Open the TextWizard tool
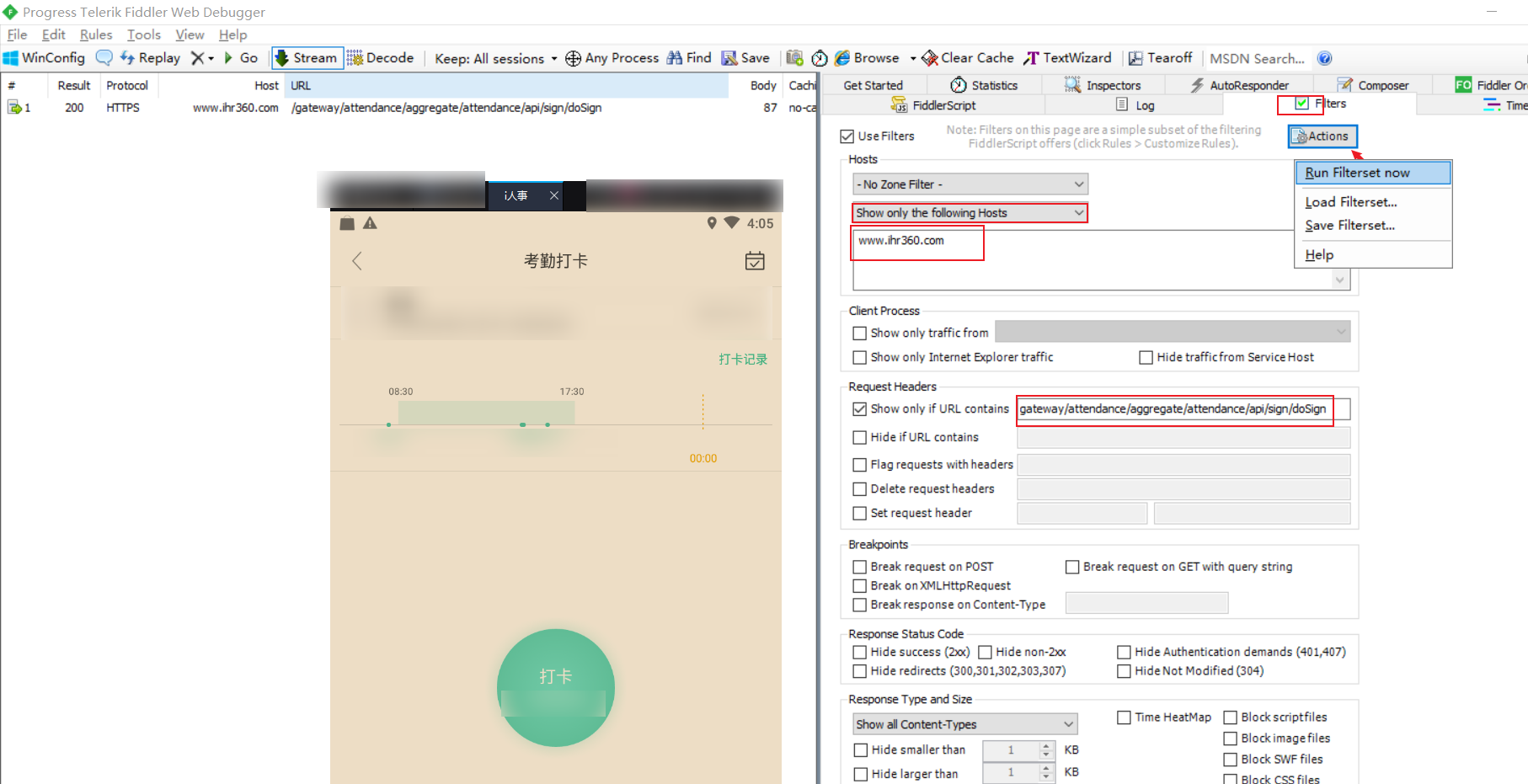This screenshot has width=1528, height=784. [1067, 58]
